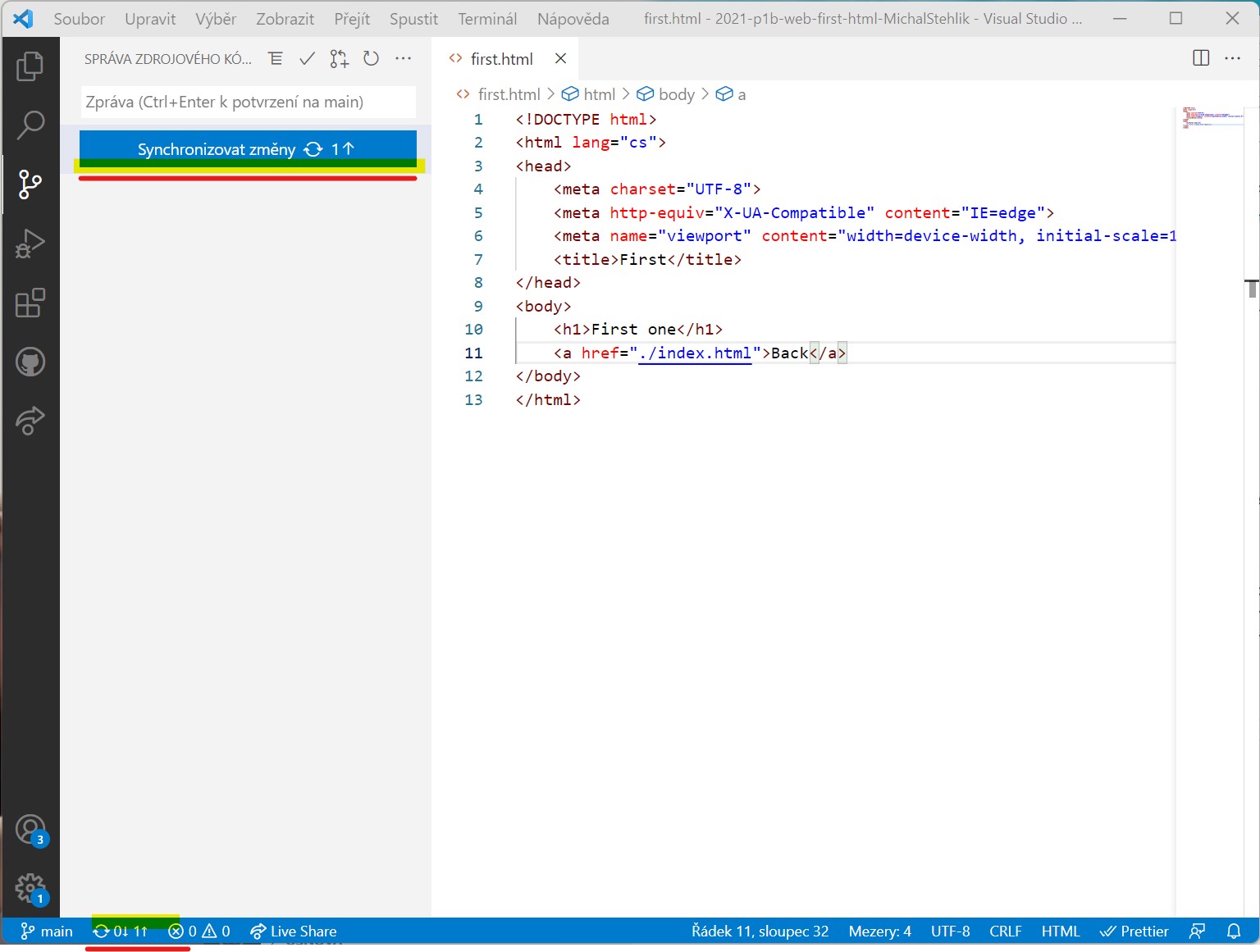Screen dimensions: 1260x952
Task: Click the body breadcrumb segment
Action: coord(666,94)
